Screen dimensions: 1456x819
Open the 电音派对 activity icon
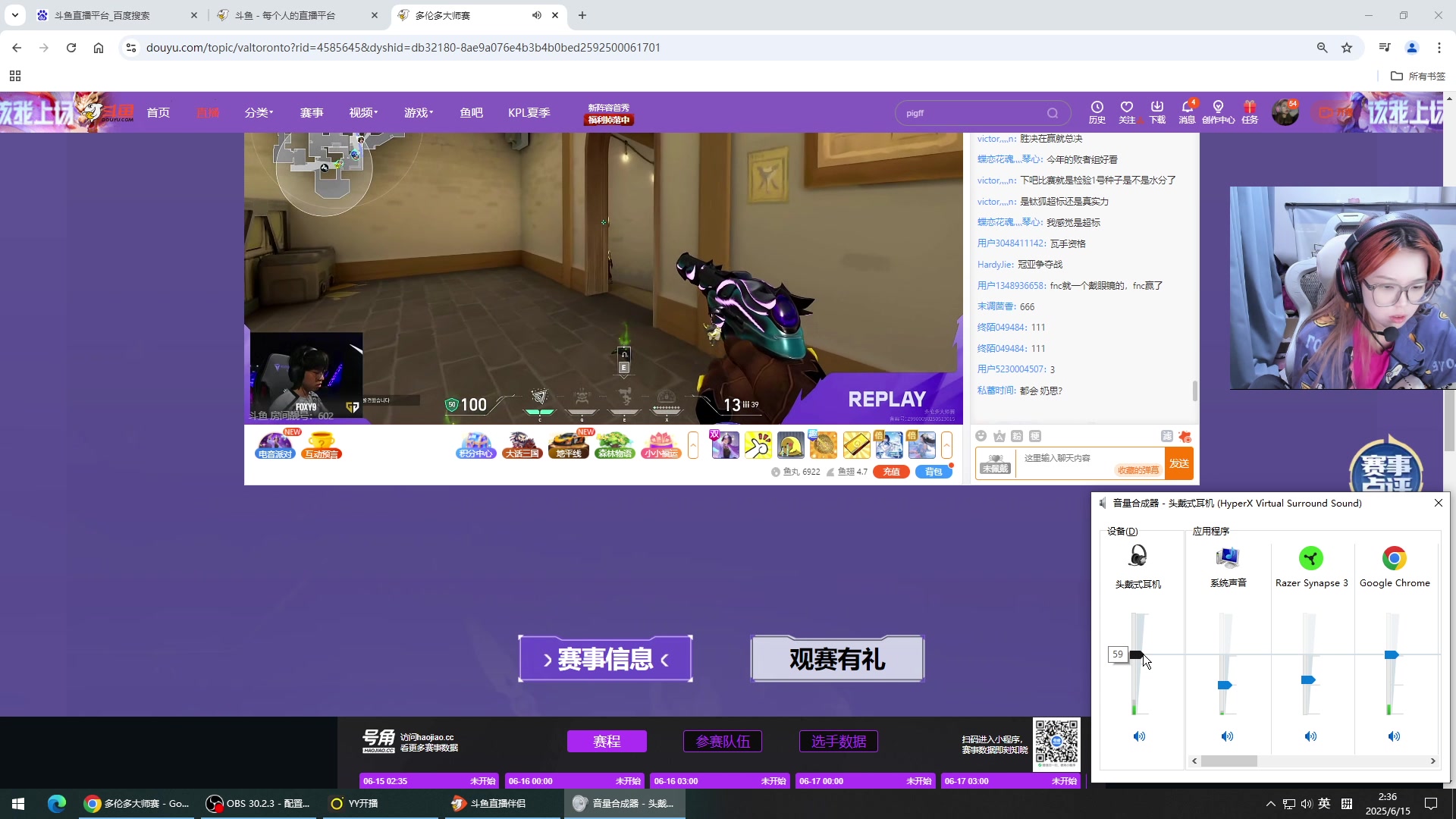coord(275,445)
